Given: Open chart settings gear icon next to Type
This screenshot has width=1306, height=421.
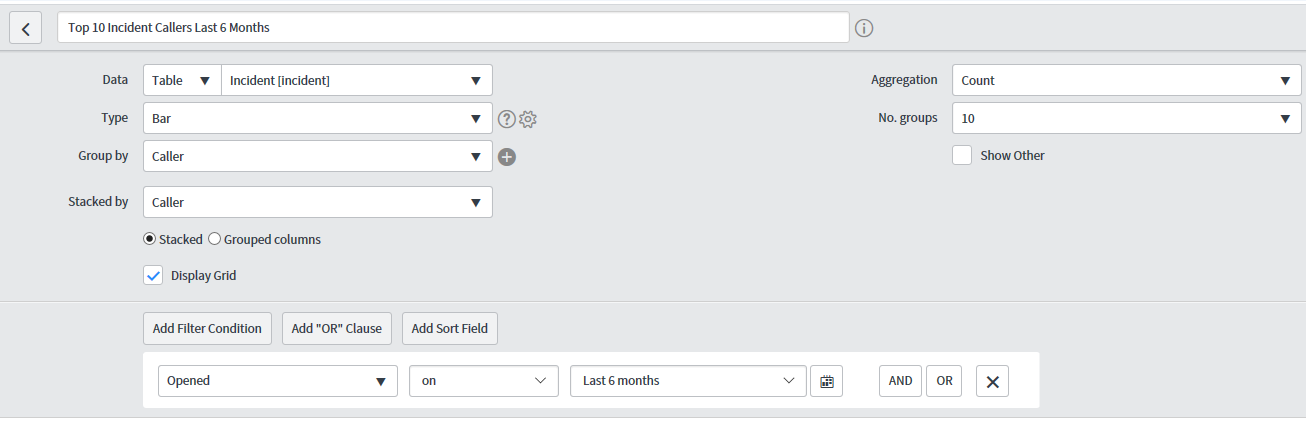Looking at the screenshot, I should point(528,119).
